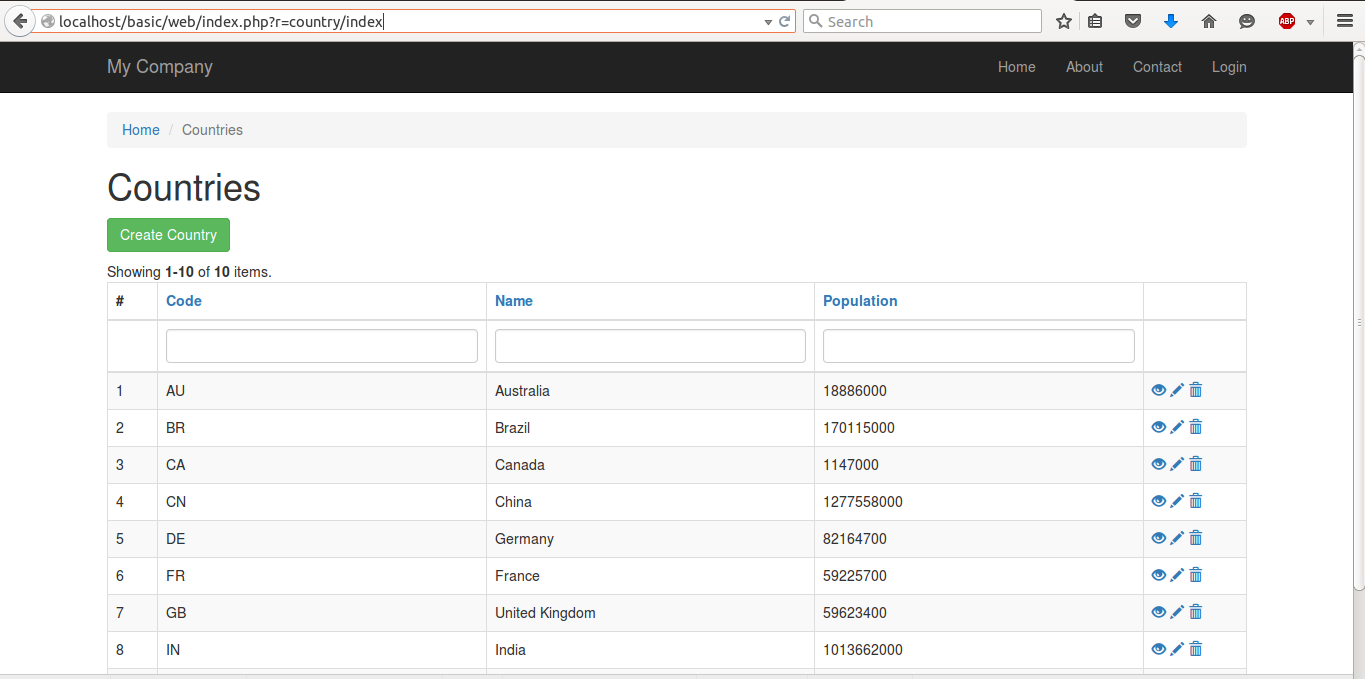Open Home in the navbar
The width and height of the screenshot is (1365, 679).
pos(1017,67)
